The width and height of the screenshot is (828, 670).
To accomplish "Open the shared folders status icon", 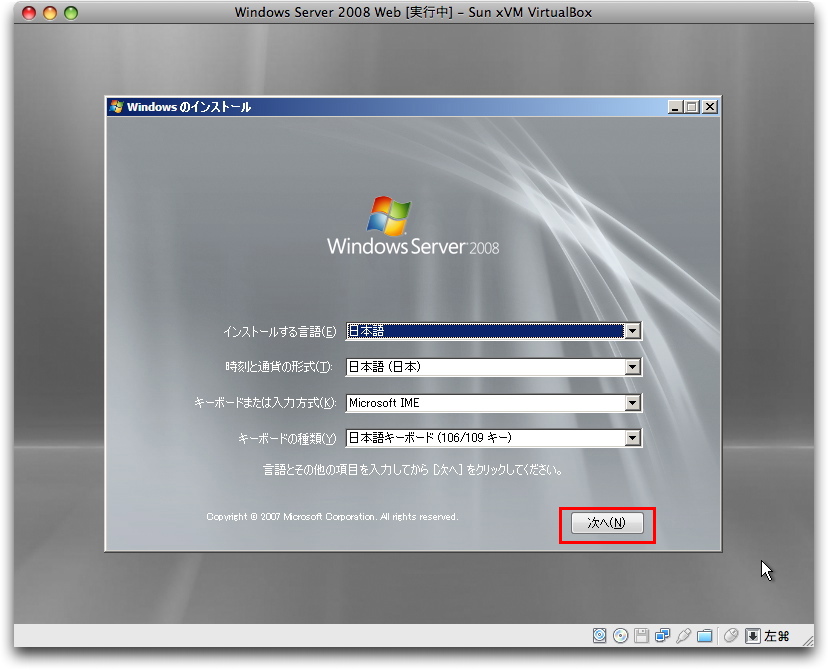I will pos(705,635).
